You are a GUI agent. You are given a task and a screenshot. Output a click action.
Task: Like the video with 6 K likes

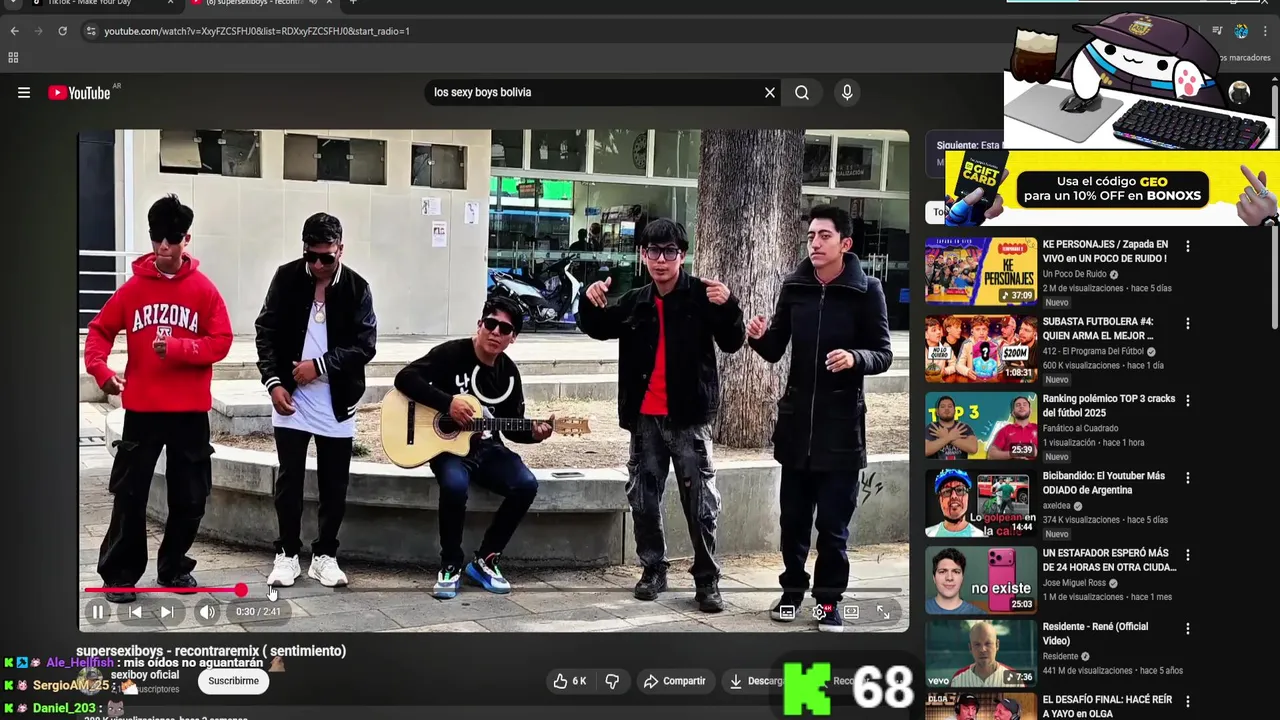coord(570,681)
